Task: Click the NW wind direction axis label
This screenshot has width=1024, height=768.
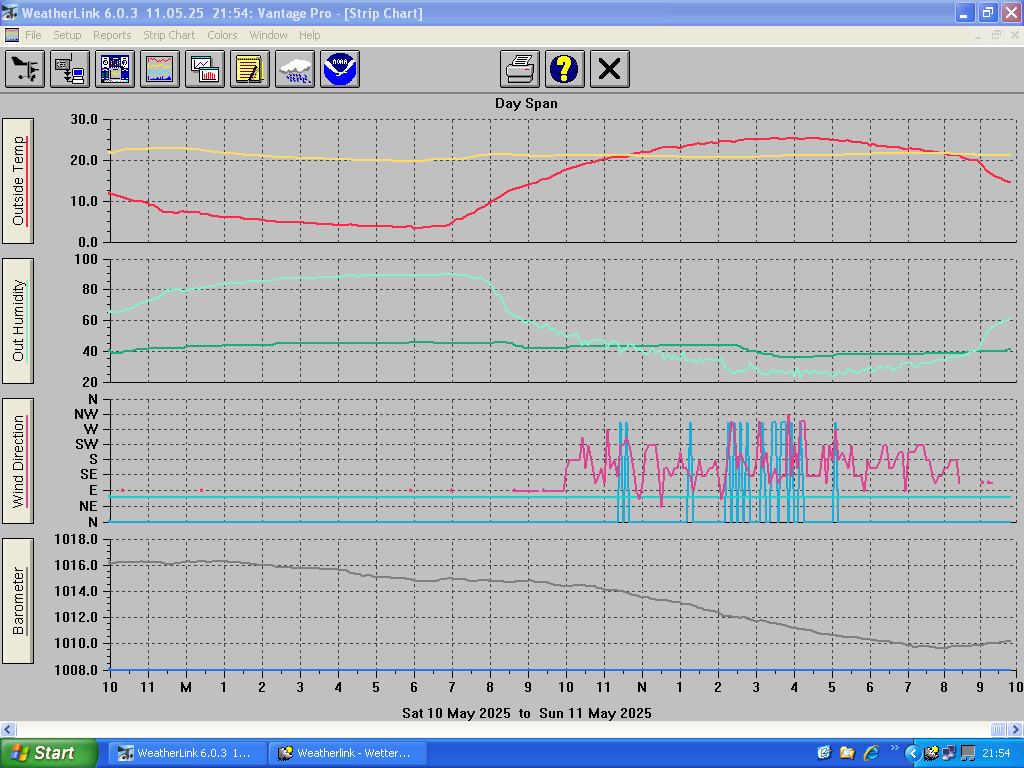Action: click(86, 414)
